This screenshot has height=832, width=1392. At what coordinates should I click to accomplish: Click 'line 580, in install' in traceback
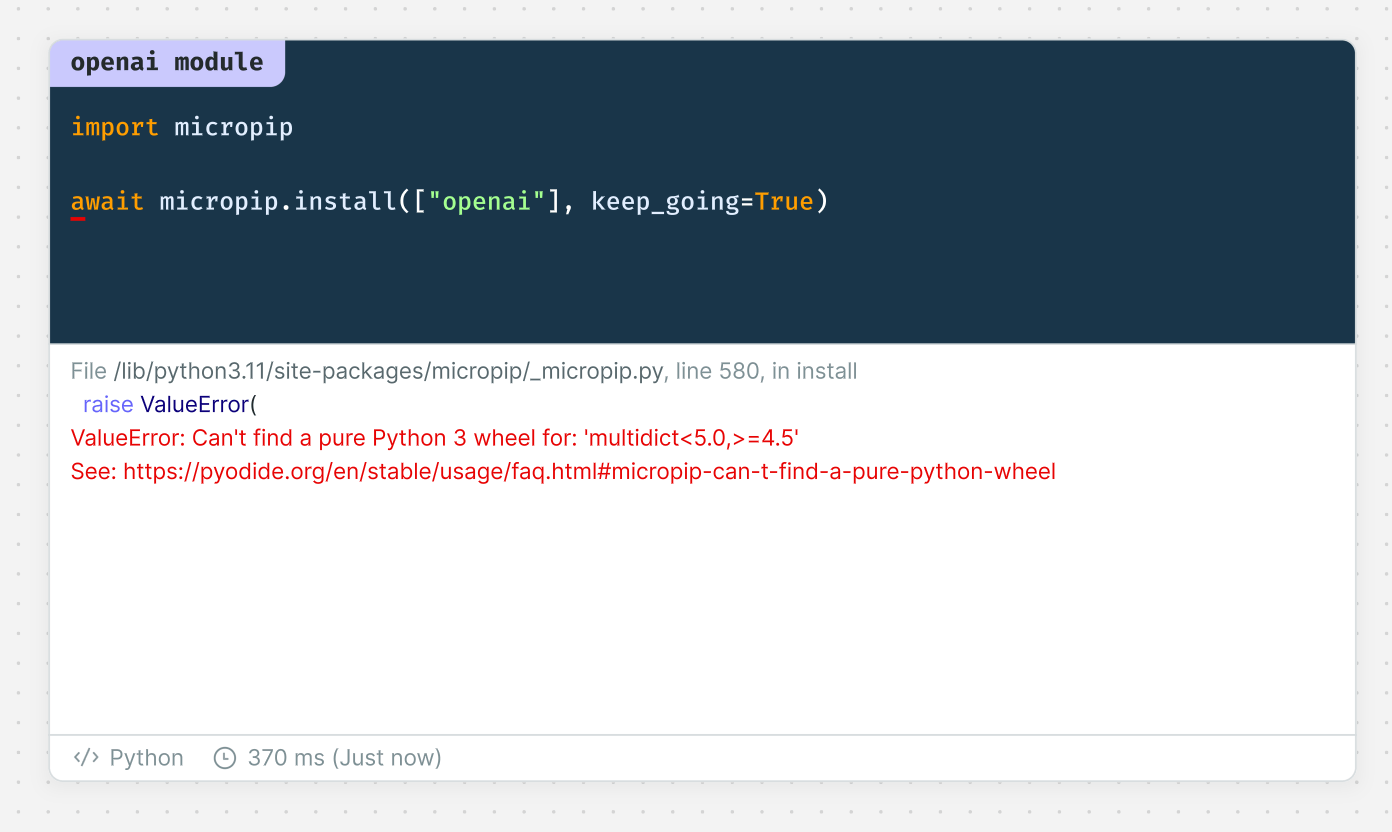(x=767, y=372)
